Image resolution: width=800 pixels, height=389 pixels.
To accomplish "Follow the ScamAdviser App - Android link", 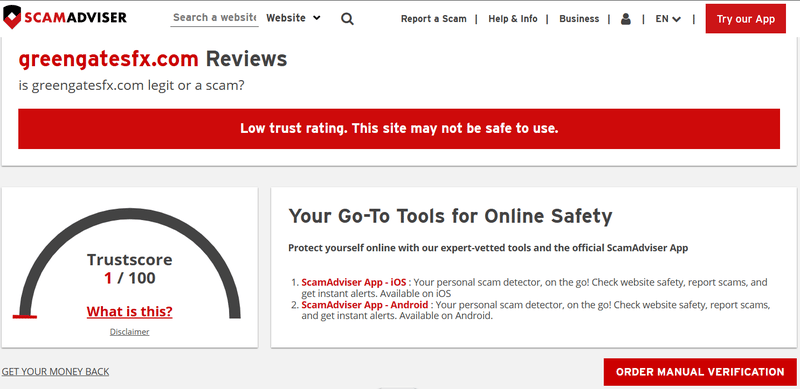I will pyautogui.click(x=365, y=305).
